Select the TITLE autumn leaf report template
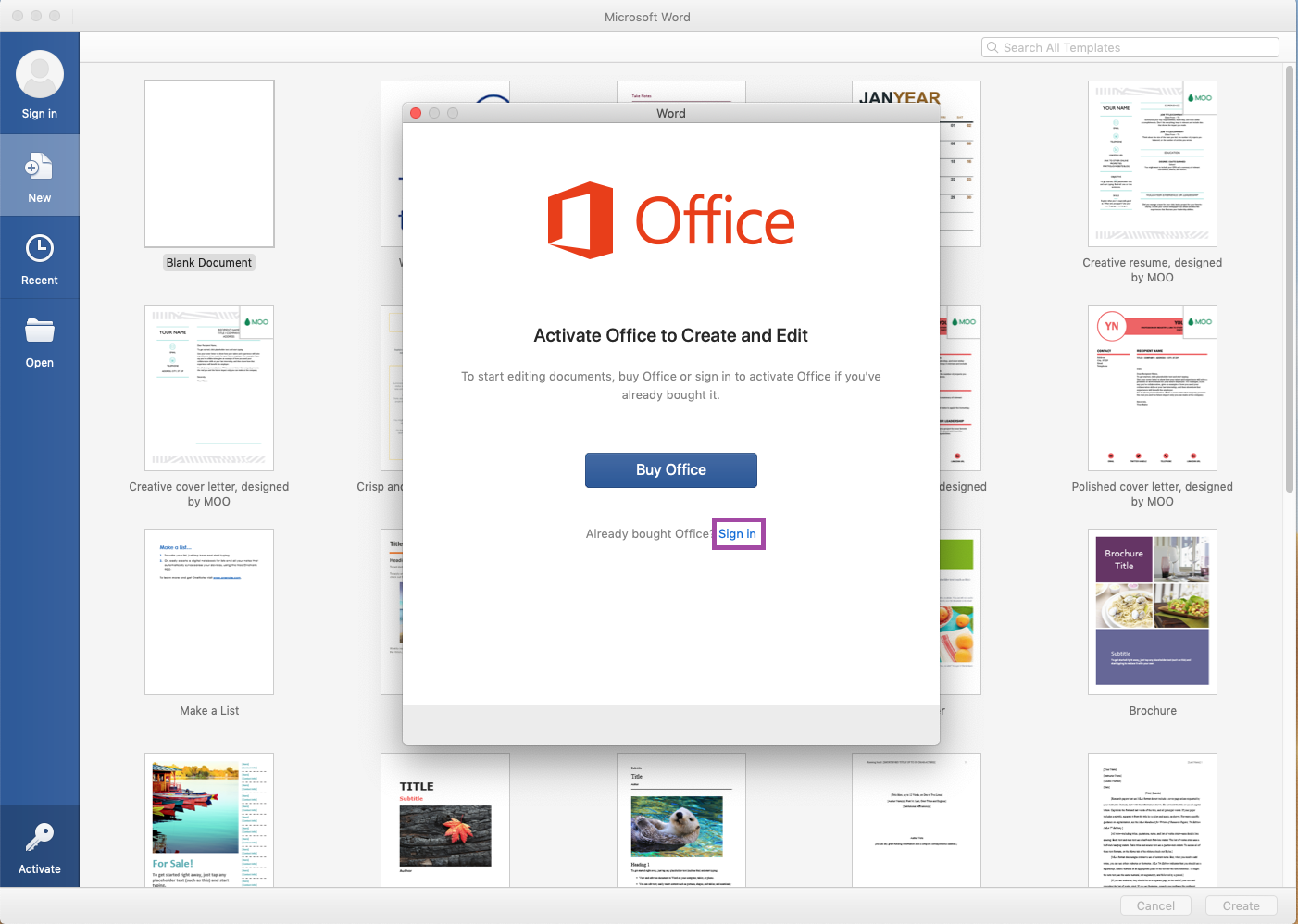 click(445, 820)
